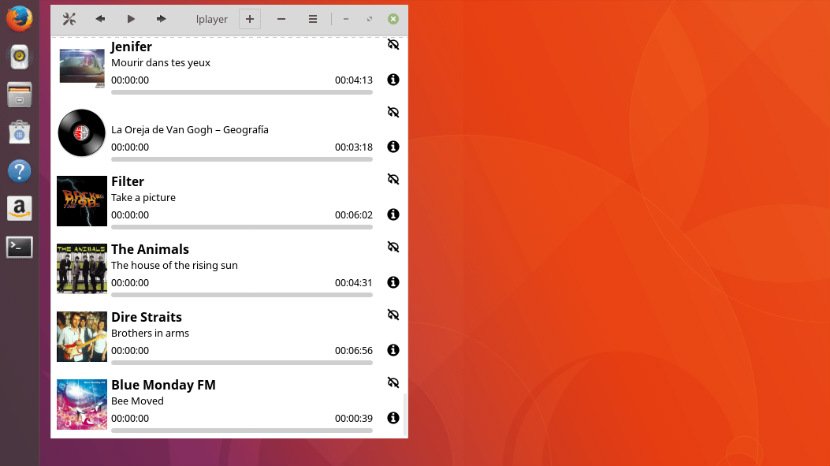Open the Terminal from the dock
This screenshot has width=830, height=466.
coord(20,247)
